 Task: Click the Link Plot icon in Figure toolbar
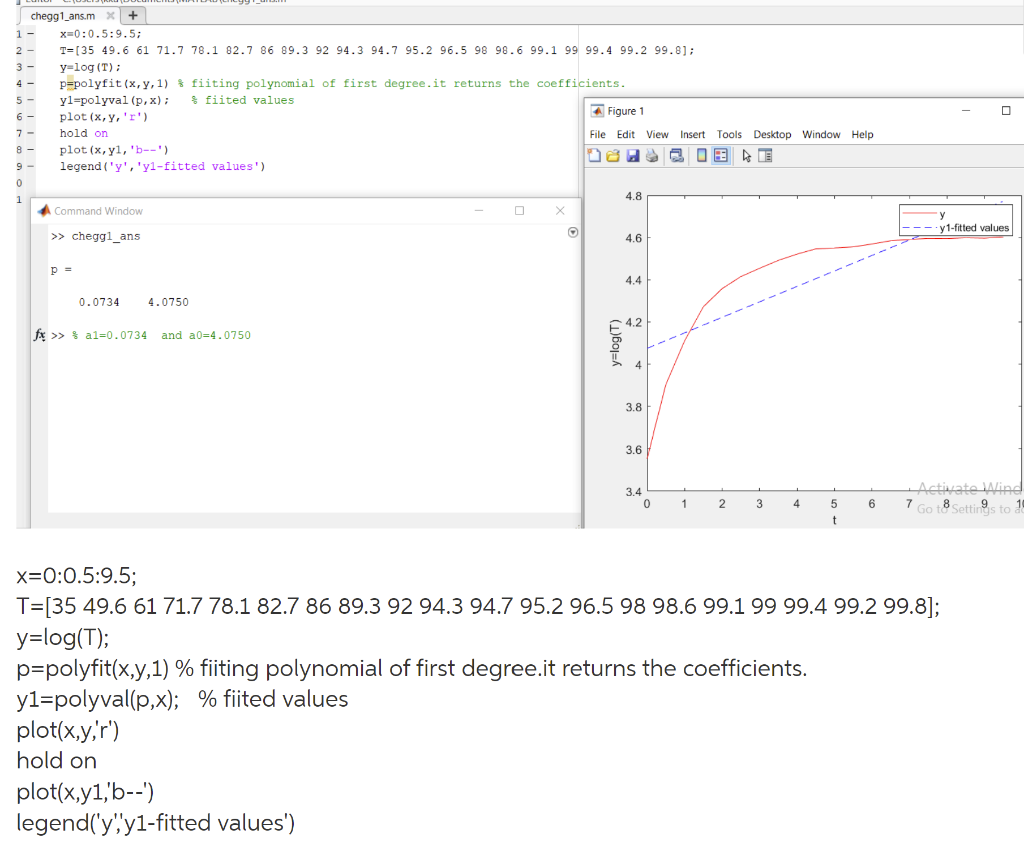tap(677, 155)
